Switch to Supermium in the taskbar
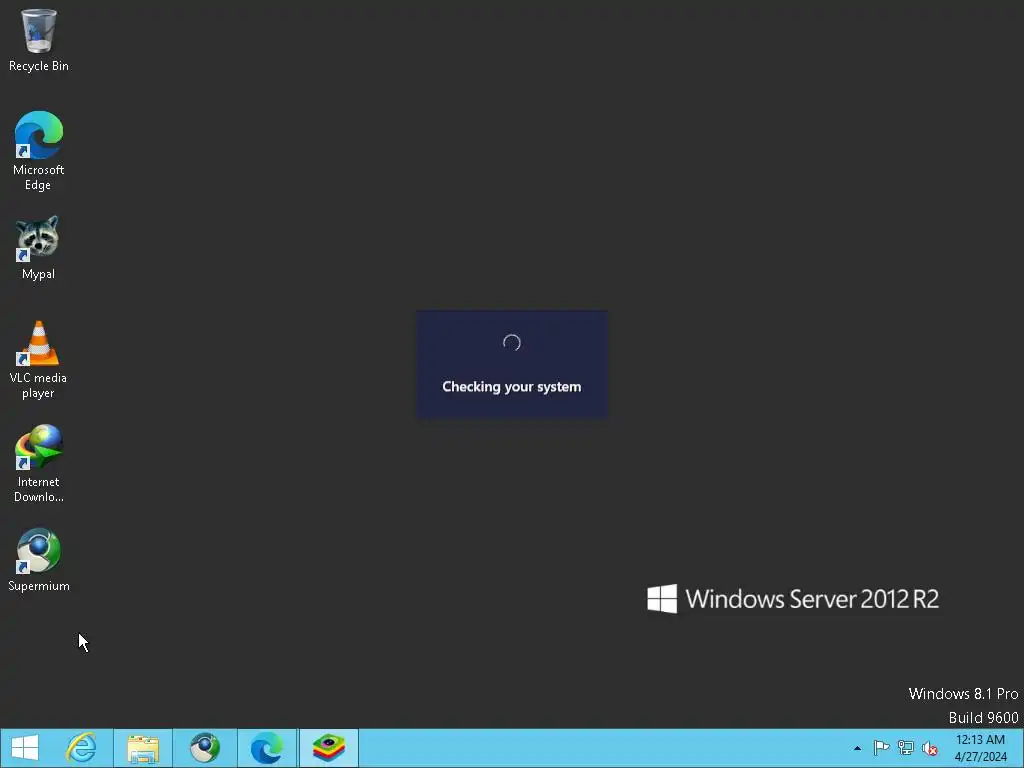This screenshot has width=1024, height=768. coord(205,748)
